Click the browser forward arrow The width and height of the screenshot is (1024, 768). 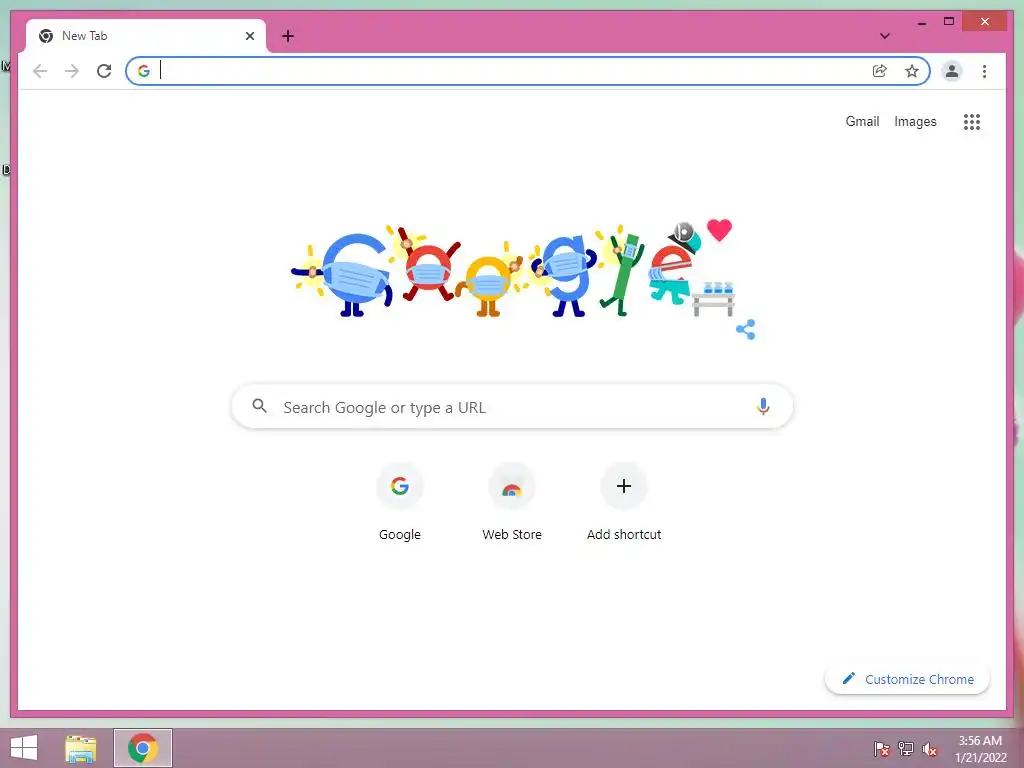[x=72, y=71]
